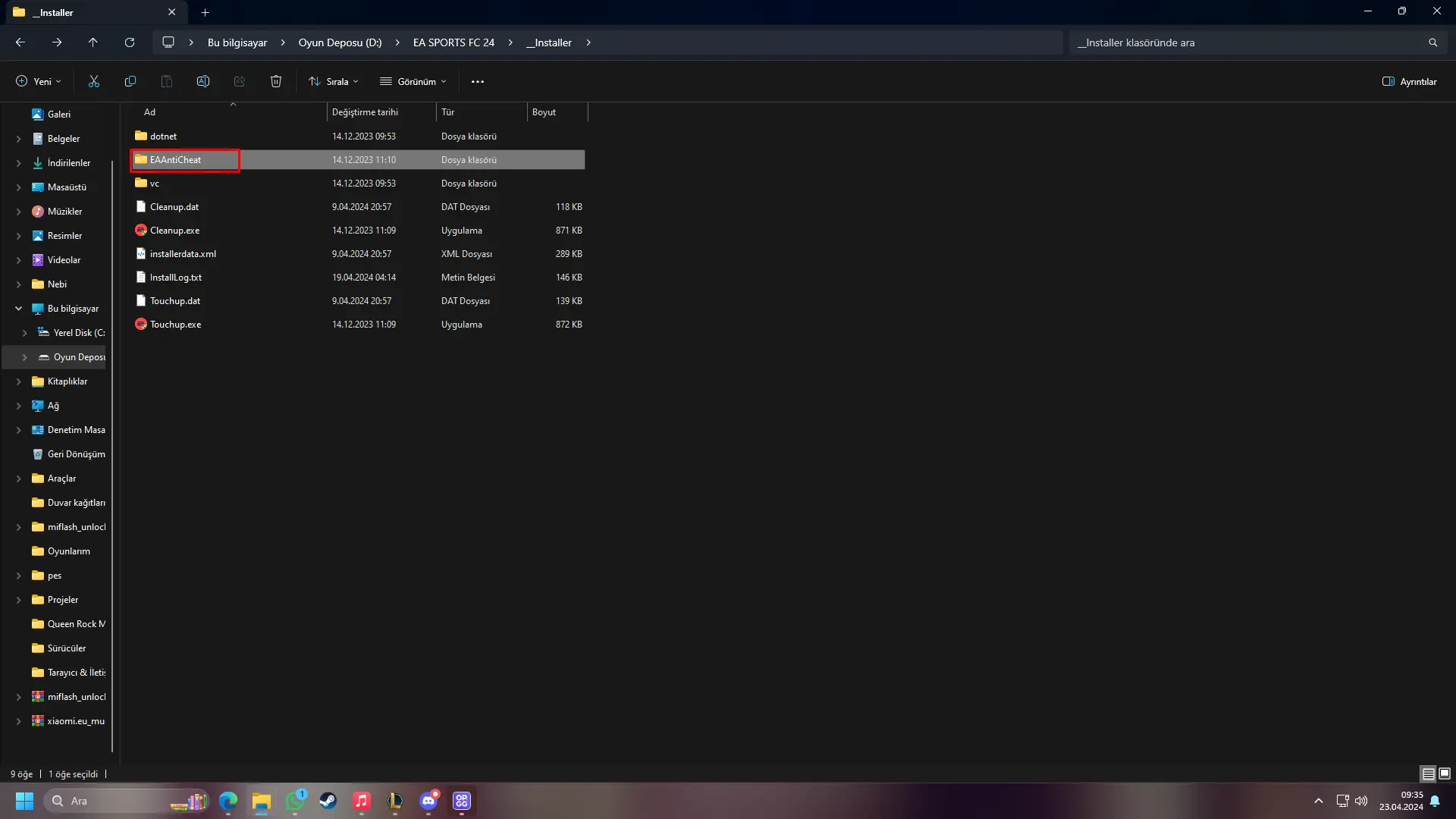Sort by the Boyut column header
The width and height of the screenshot is (1456, 819).
click(x=557, y=112)
